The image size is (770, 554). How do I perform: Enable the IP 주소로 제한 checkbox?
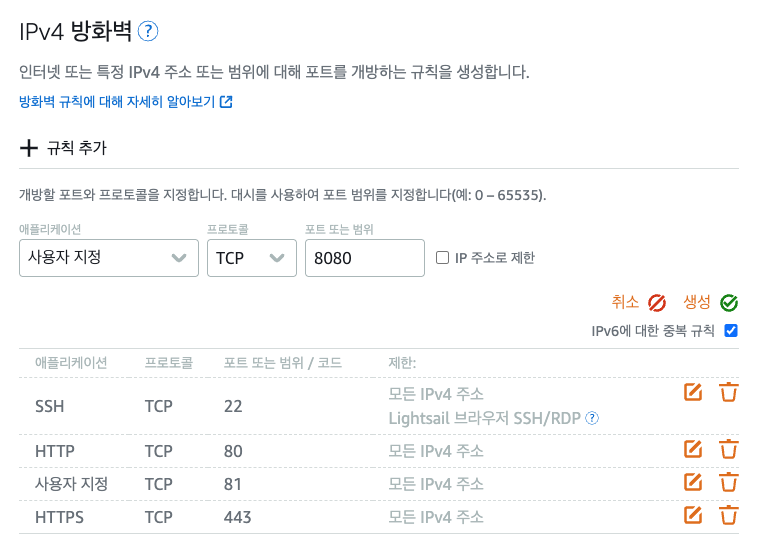click(x=442, y=257)
